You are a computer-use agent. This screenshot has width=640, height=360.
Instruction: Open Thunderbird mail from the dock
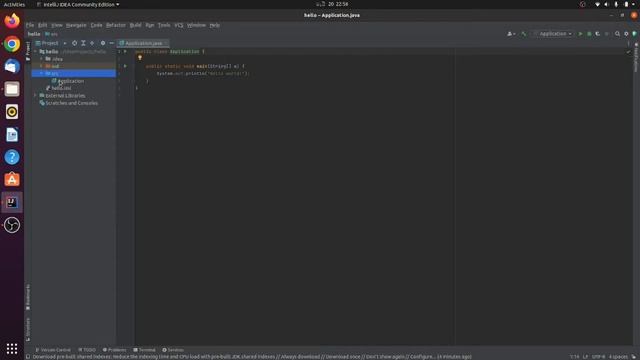coord(12,66)
